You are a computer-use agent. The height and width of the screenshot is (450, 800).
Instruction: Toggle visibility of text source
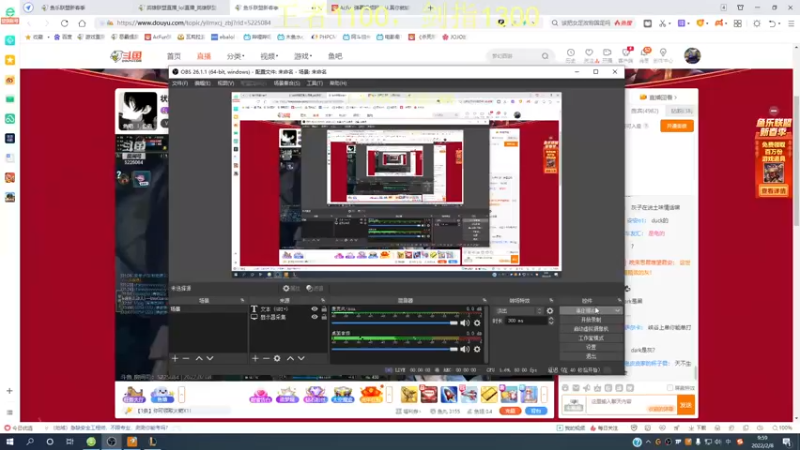314,309
